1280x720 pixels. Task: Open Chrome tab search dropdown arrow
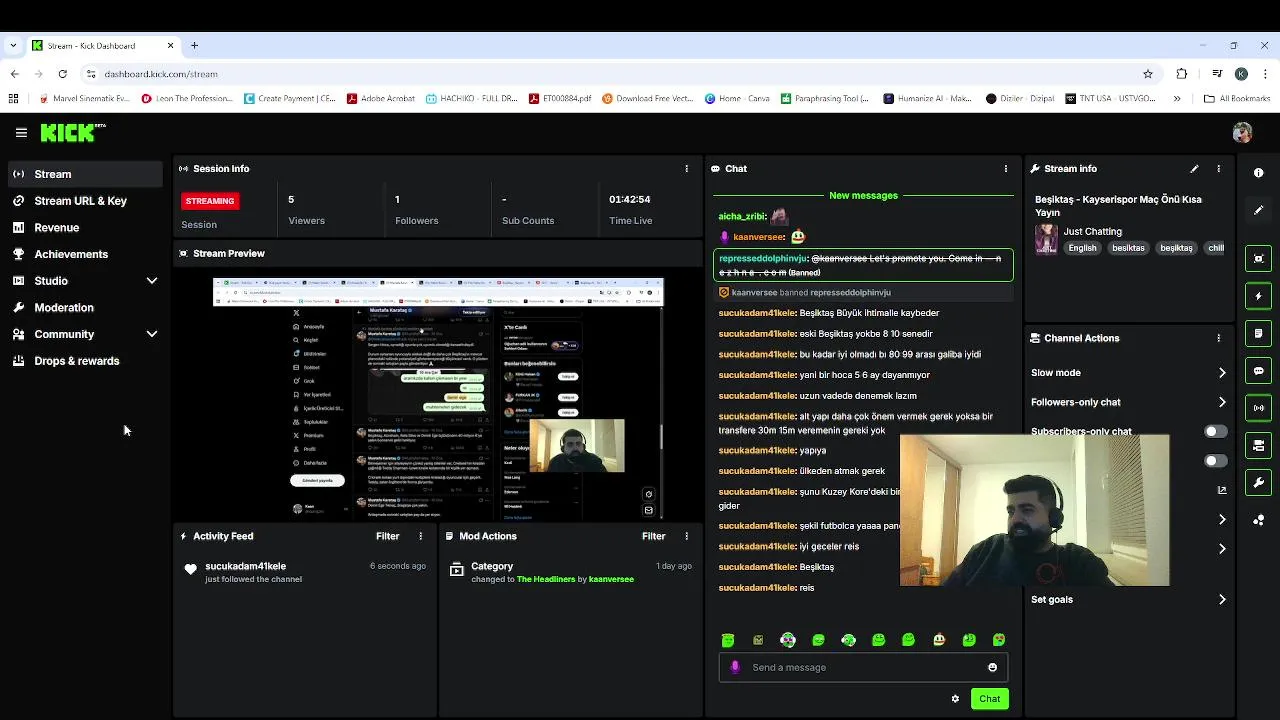tap(13, 45)
